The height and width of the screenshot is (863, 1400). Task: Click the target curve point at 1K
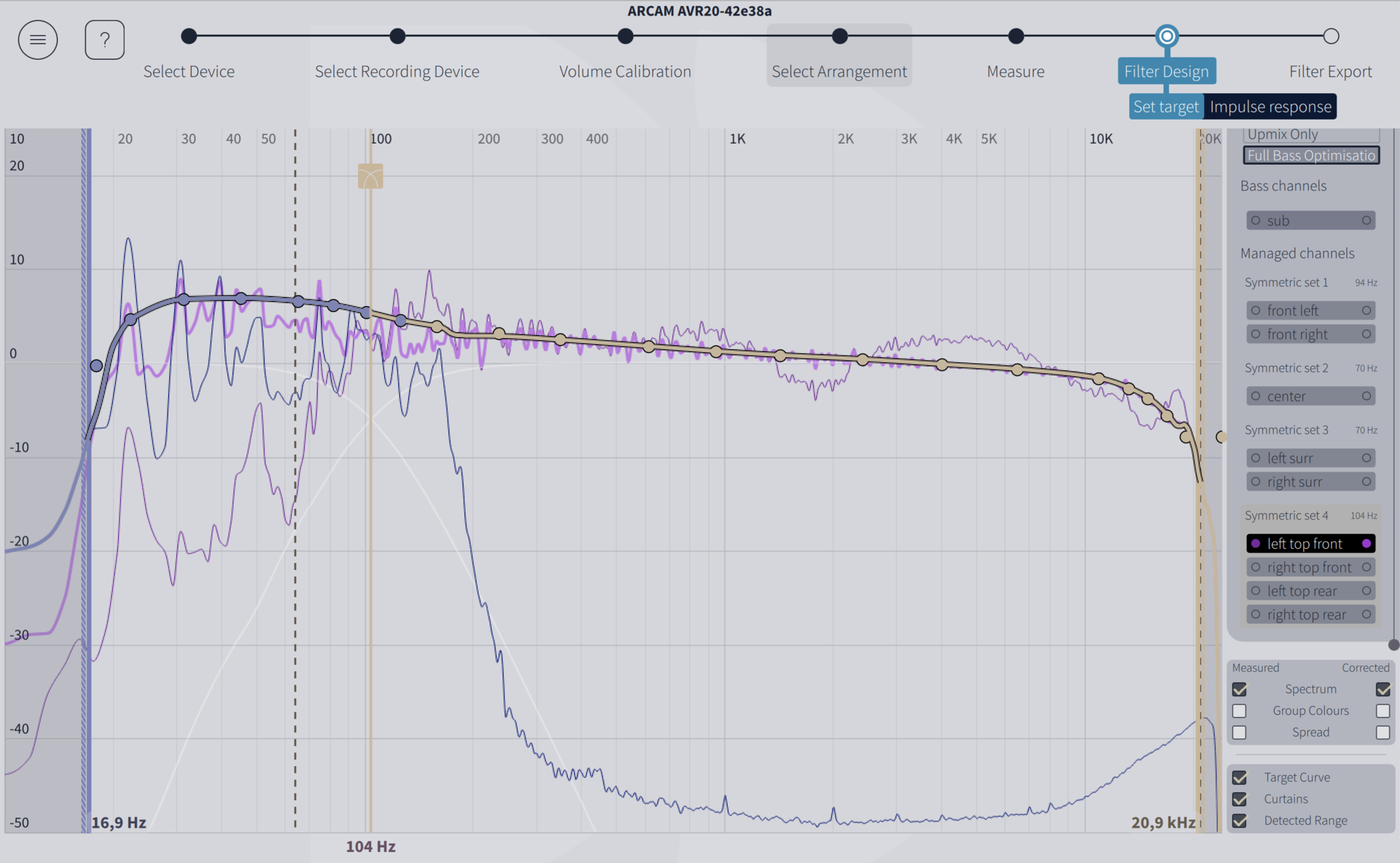[x=716, y=351]
